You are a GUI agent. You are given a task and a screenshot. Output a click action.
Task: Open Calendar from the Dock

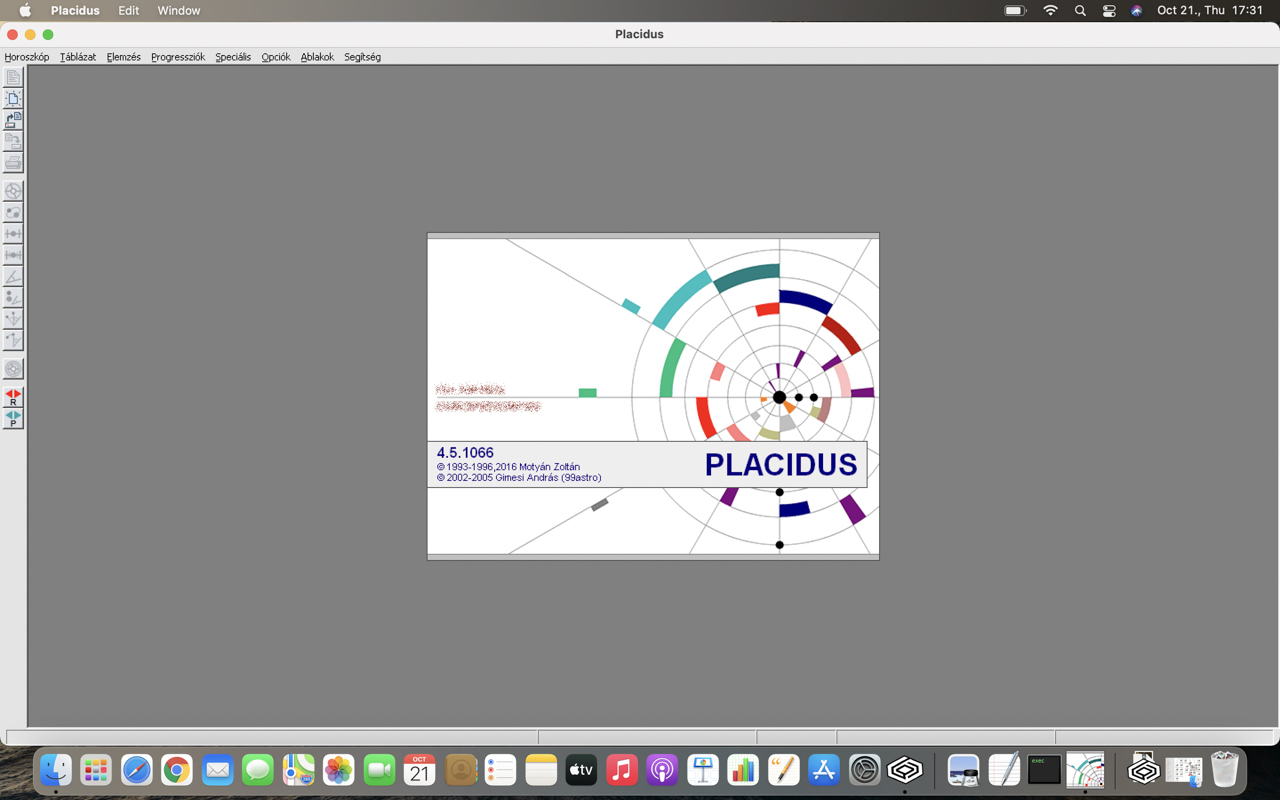click(x=420, y=770)
